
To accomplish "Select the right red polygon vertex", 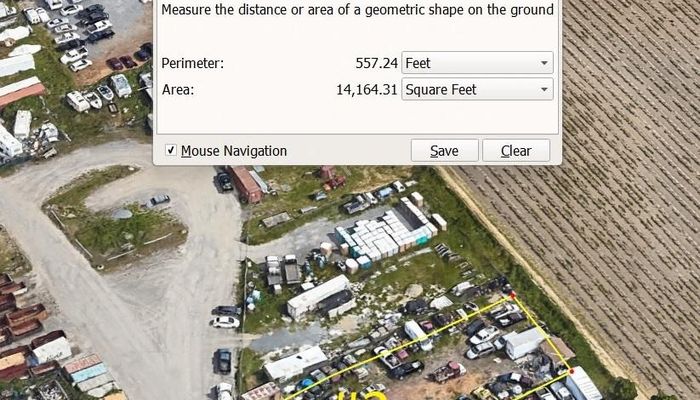I will pos(570,371).
